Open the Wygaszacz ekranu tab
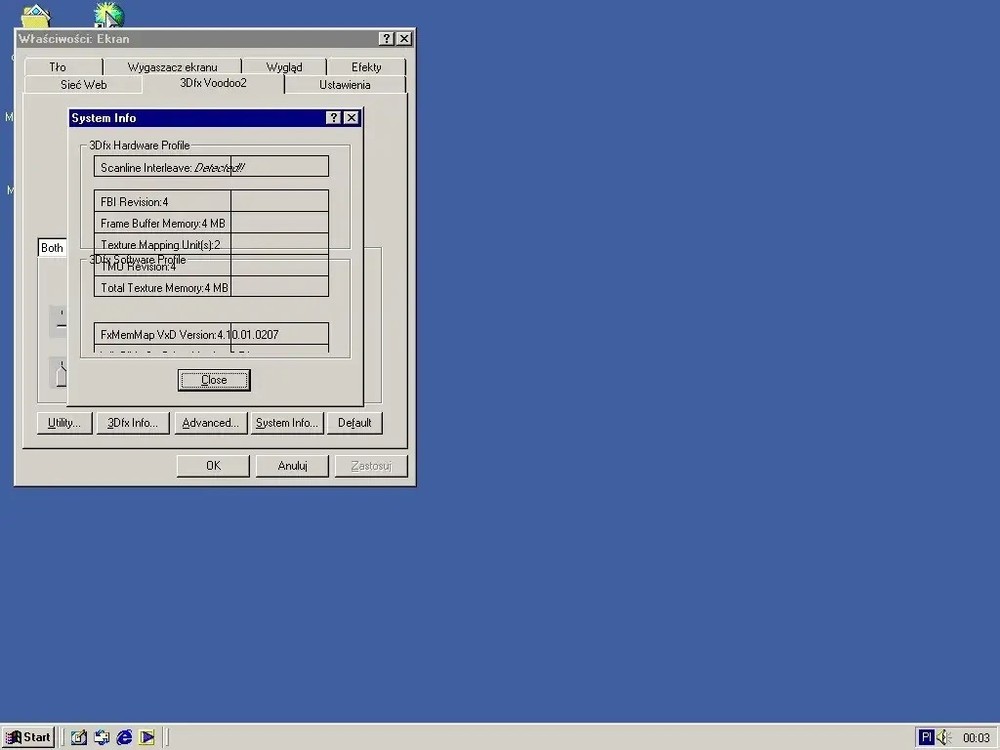 (172, 67)
